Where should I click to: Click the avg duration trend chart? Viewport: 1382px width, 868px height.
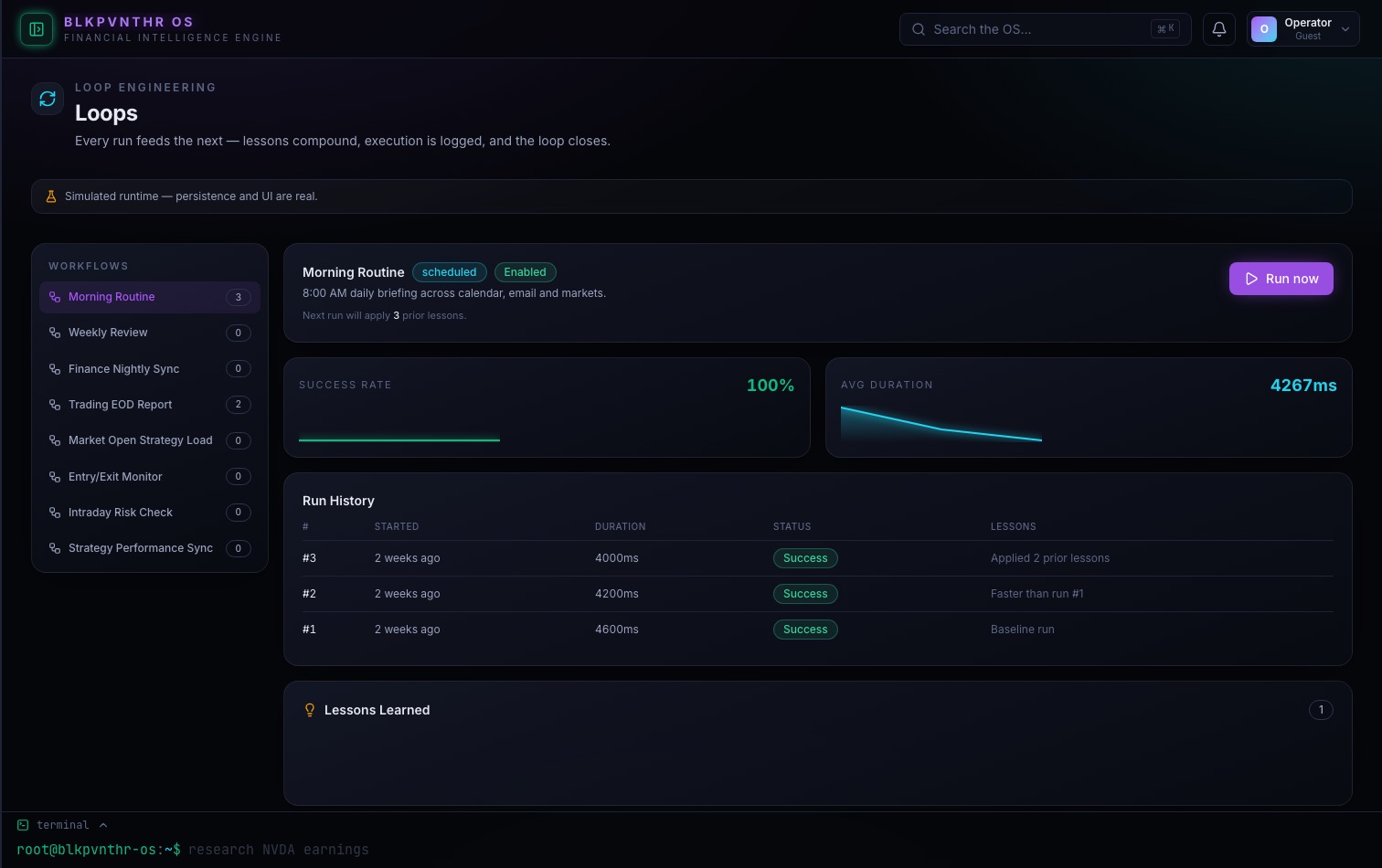[941, 425]
